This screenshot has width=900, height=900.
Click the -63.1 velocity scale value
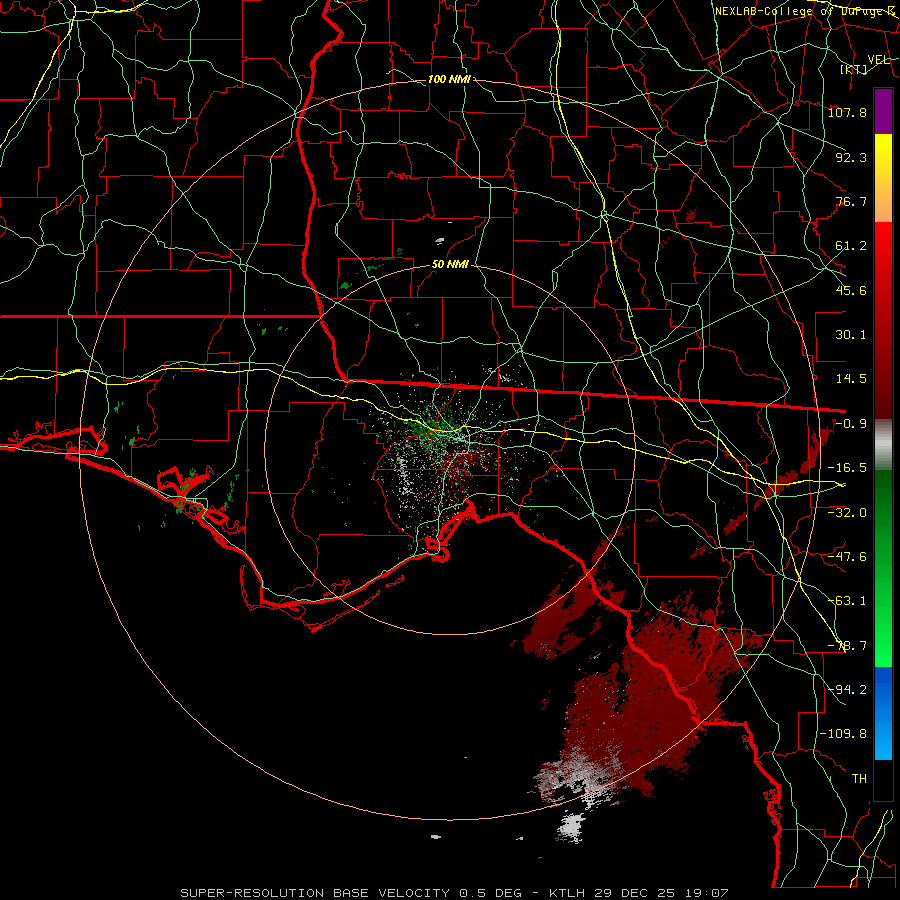[x=847, y=601]
